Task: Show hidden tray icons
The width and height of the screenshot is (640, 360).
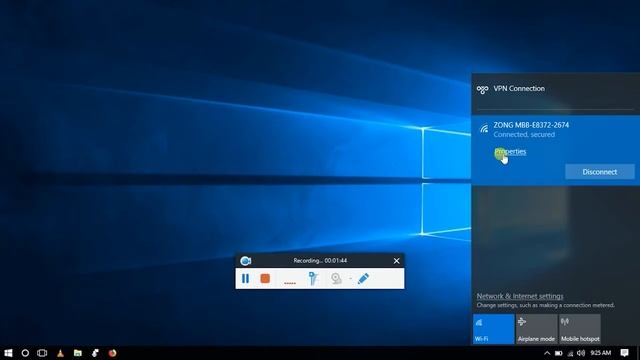Action: coord(547,353)
